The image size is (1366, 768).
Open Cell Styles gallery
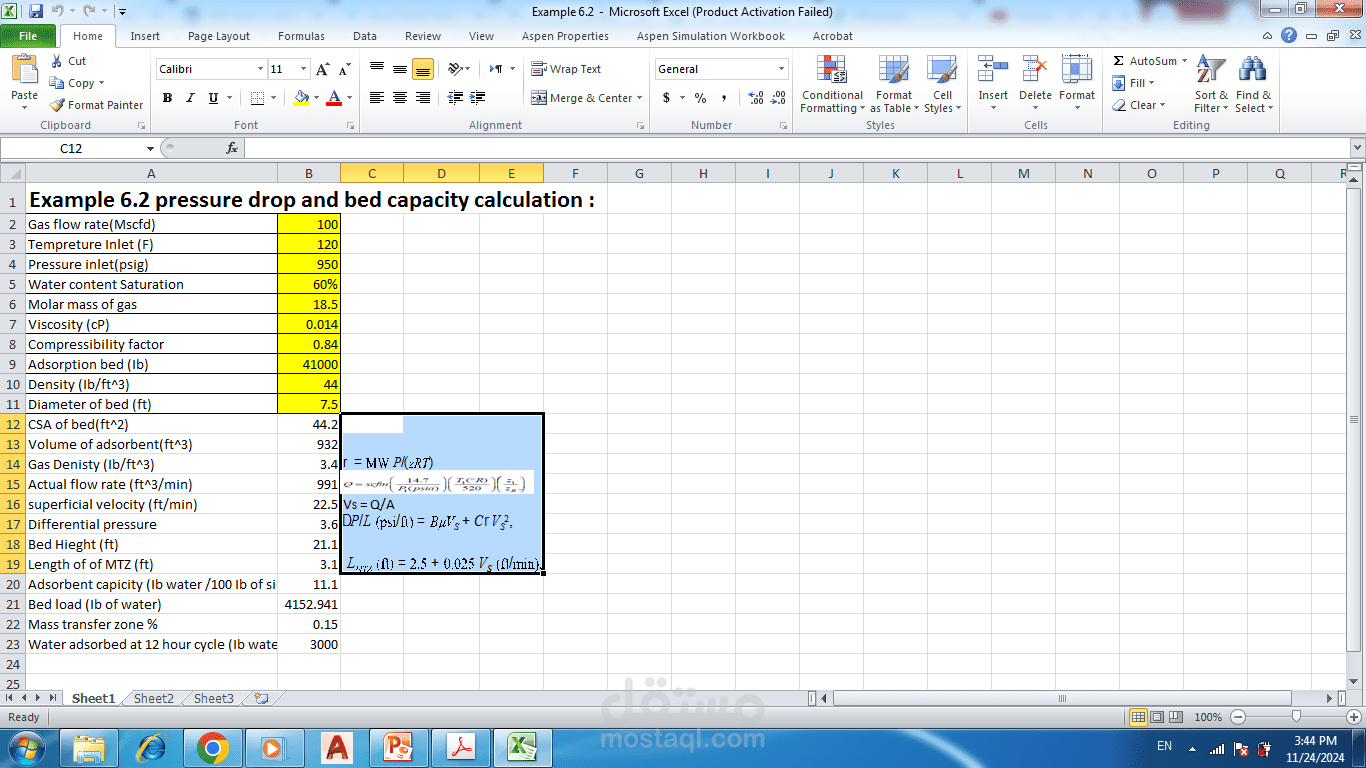942,84
